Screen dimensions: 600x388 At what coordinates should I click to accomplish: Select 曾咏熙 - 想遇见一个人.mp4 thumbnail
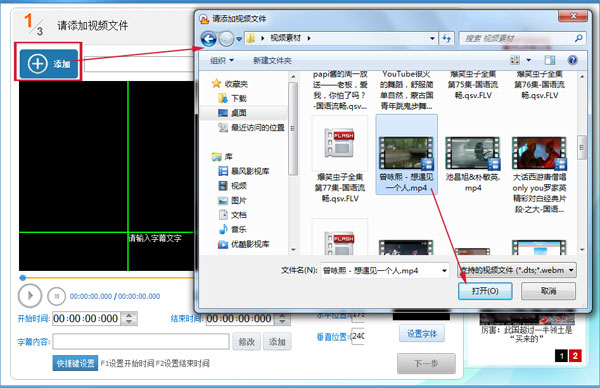point(406,154)
